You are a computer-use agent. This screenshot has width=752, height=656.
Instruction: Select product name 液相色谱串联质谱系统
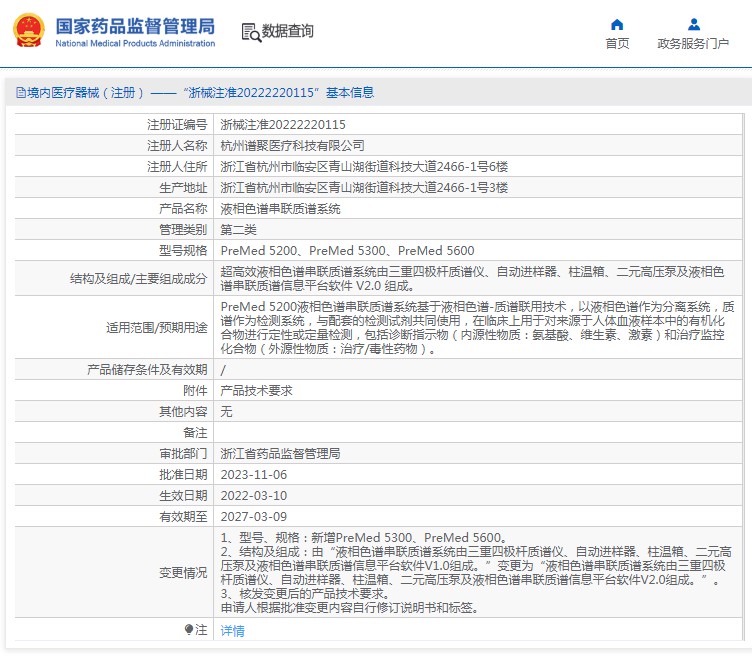280,209
